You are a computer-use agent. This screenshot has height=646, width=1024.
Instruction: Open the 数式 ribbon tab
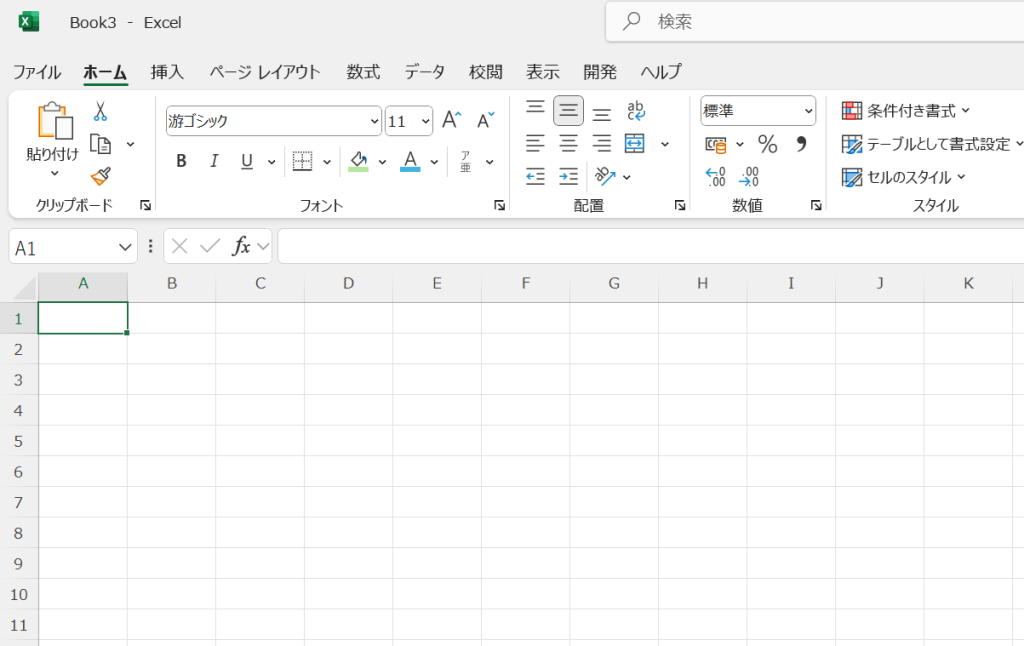coord(363,72)
